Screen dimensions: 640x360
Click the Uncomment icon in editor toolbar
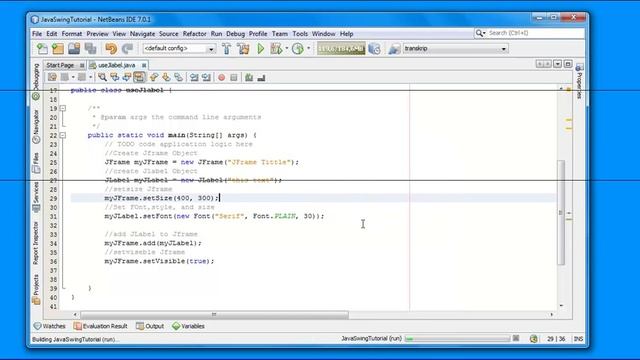coord(261,77)
